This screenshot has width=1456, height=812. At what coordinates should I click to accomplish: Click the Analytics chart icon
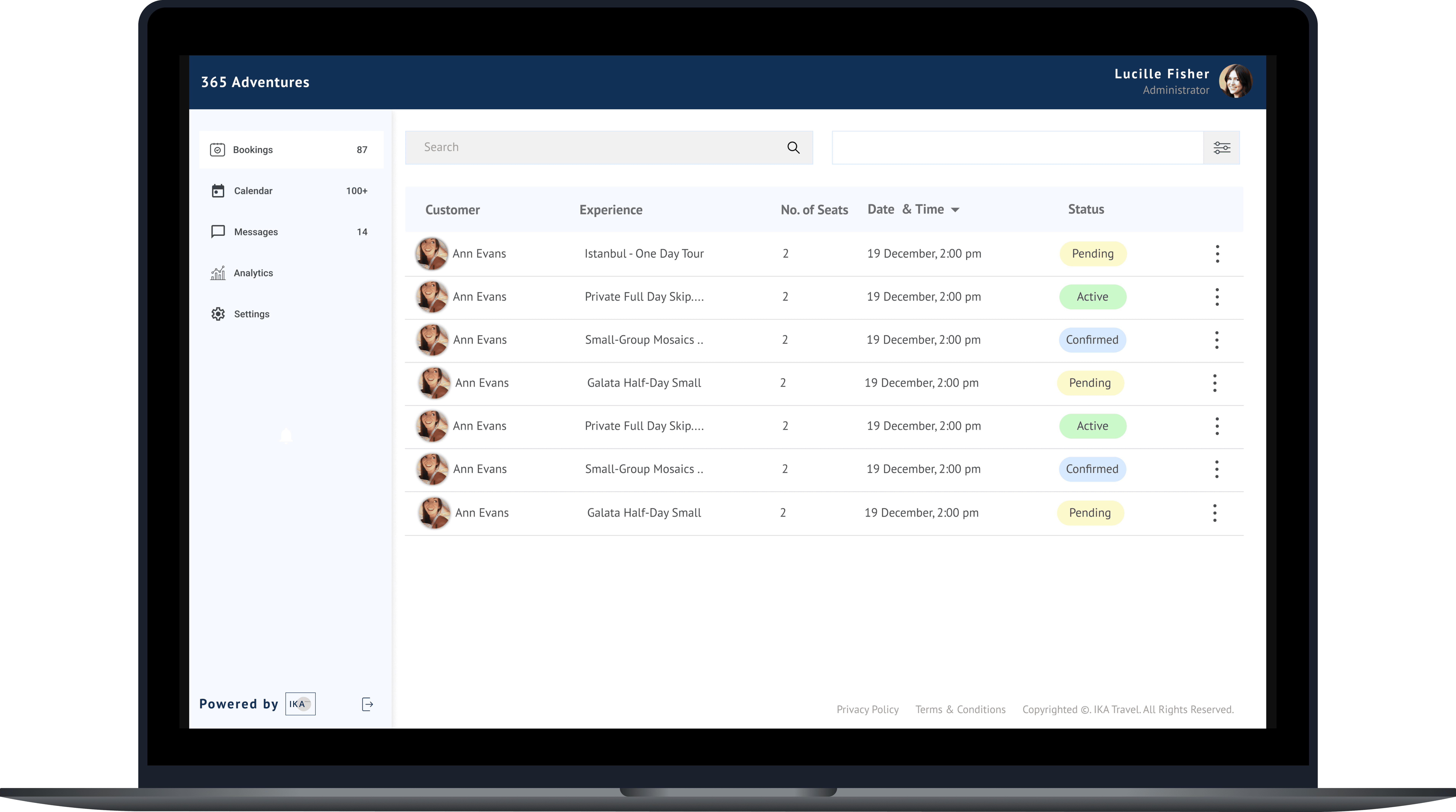click(x=218, y=273)
